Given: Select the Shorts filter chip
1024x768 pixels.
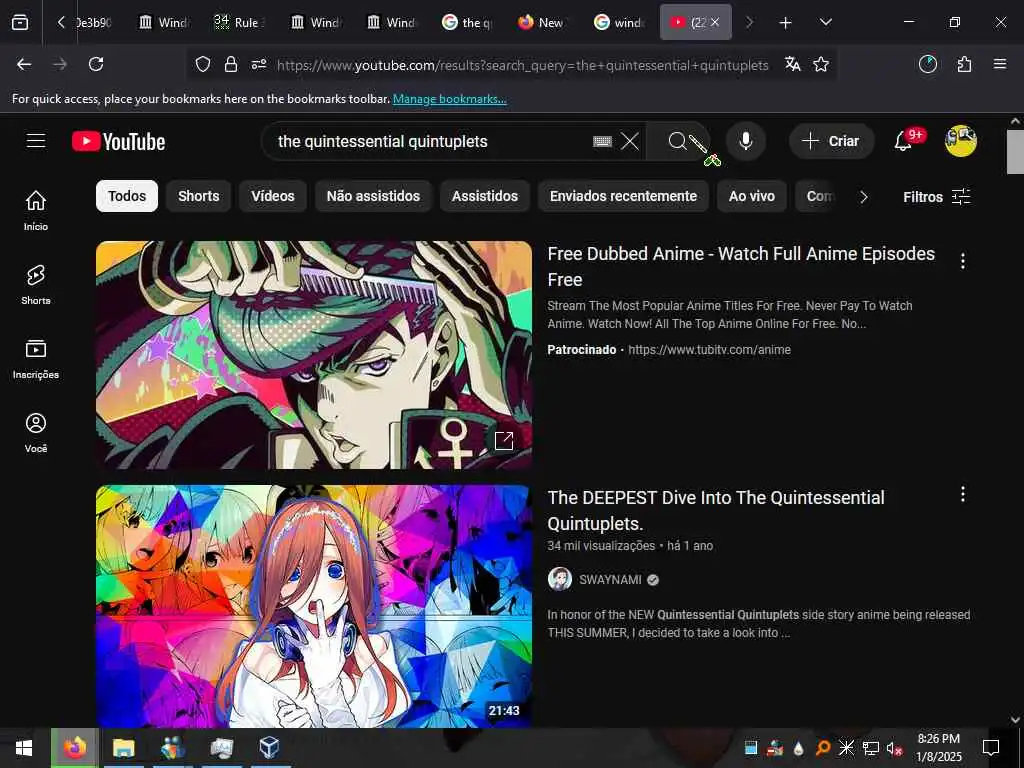Looking at the screenshot, I should coord(199,196).
